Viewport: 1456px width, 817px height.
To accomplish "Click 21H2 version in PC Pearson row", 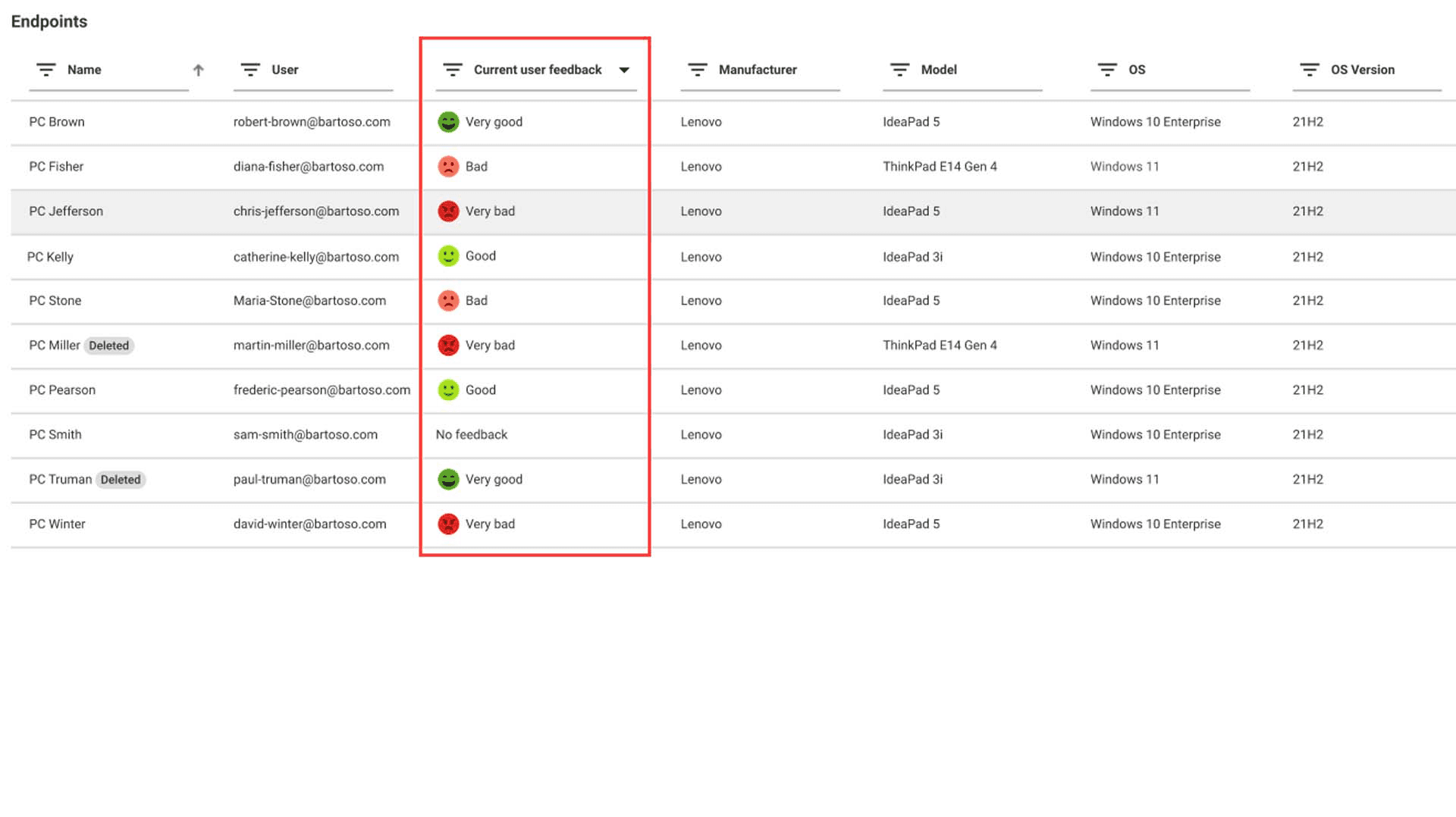I will [1308, 390].
